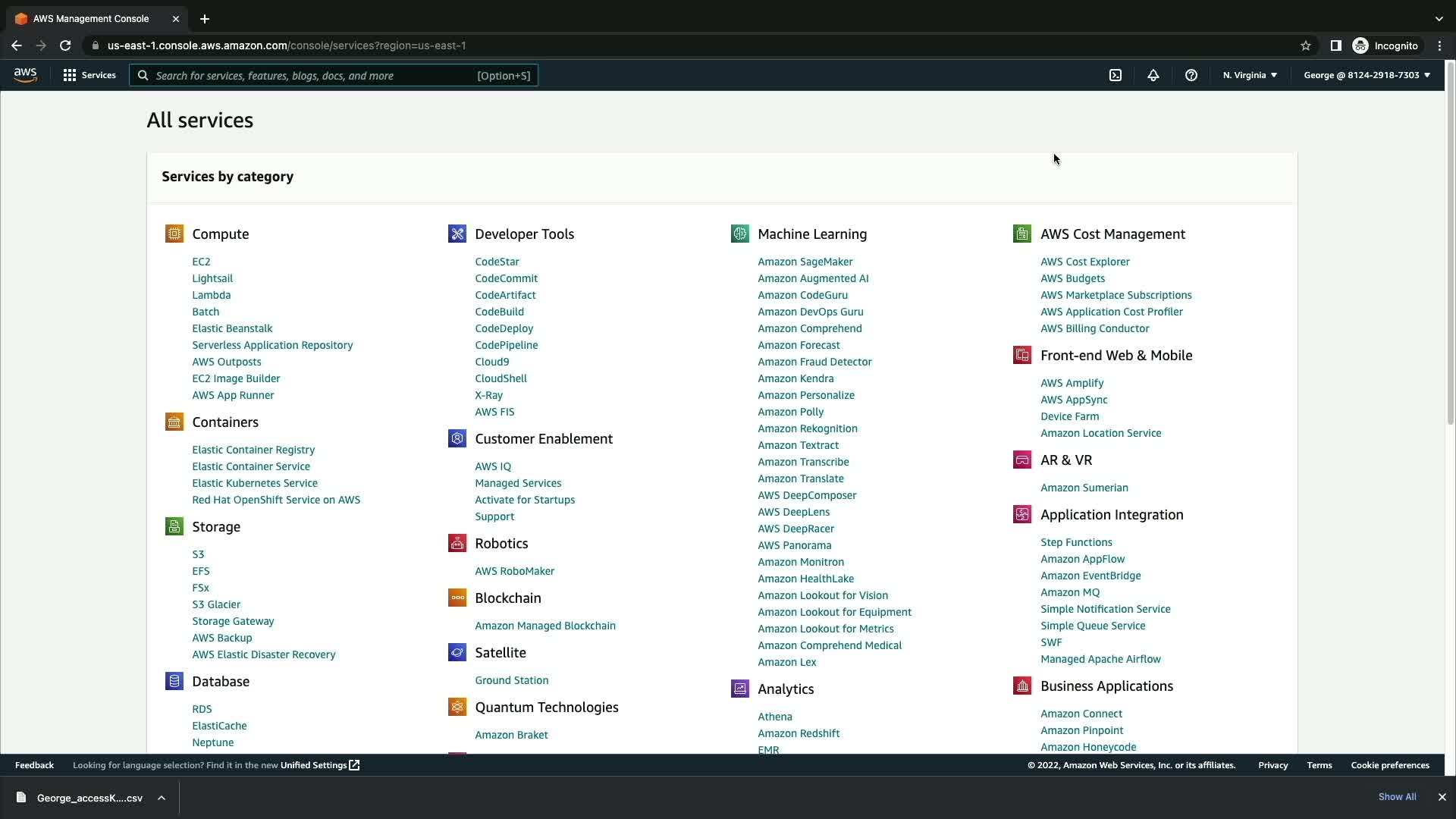Click the Storage category icon
The width and height of the screenshot is (1456, 819).
[174, 526]
